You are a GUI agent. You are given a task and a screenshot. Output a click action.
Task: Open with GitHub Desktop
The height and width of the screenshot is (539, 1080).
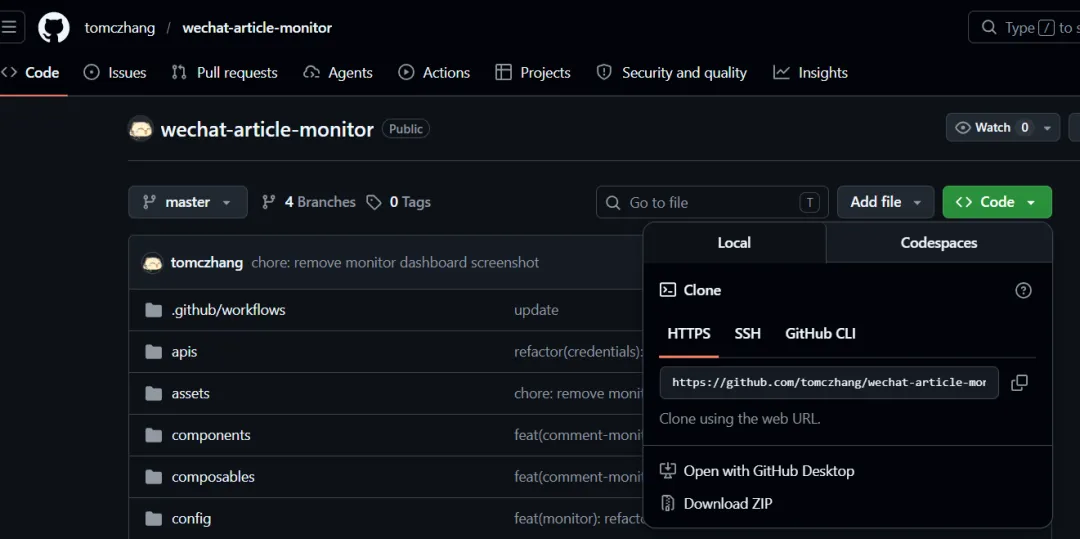click(x=768, y=471)
